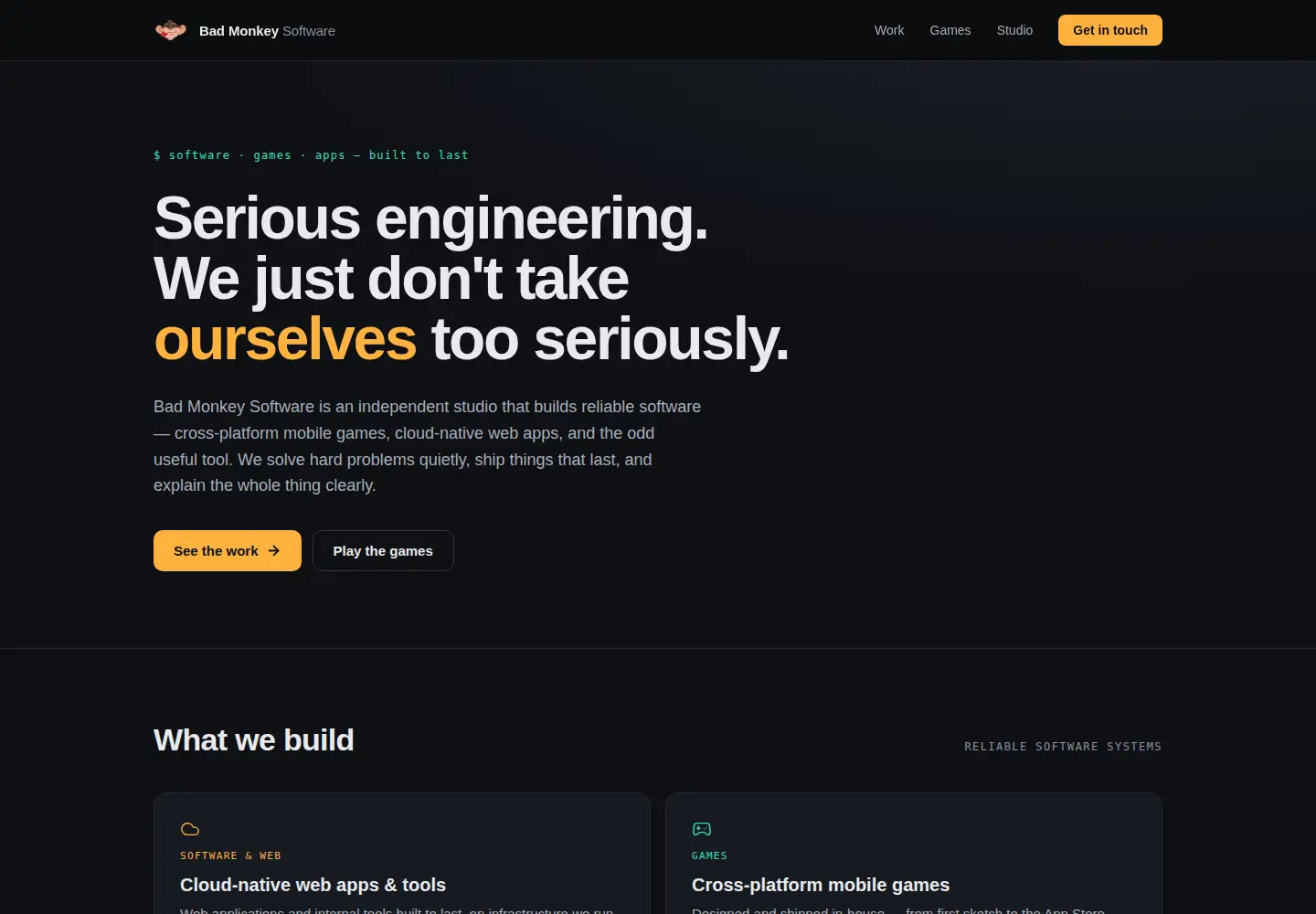Image resolution: width=1316 pixels, height=914 pixels.
Task: Open the Bad Monkey Software home link
Action: 245,30
